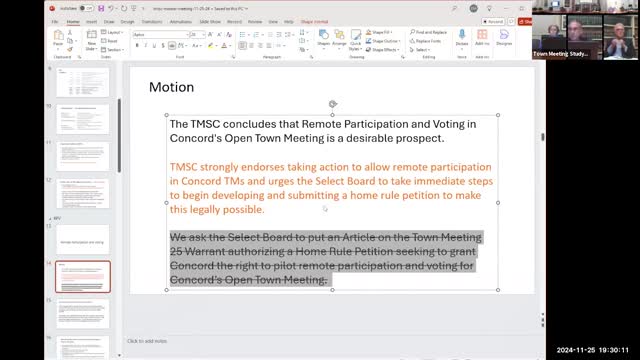Align text left in paragraph group
Screen dimensions: 640x360
pyautogui.click(x=242, y=45)
